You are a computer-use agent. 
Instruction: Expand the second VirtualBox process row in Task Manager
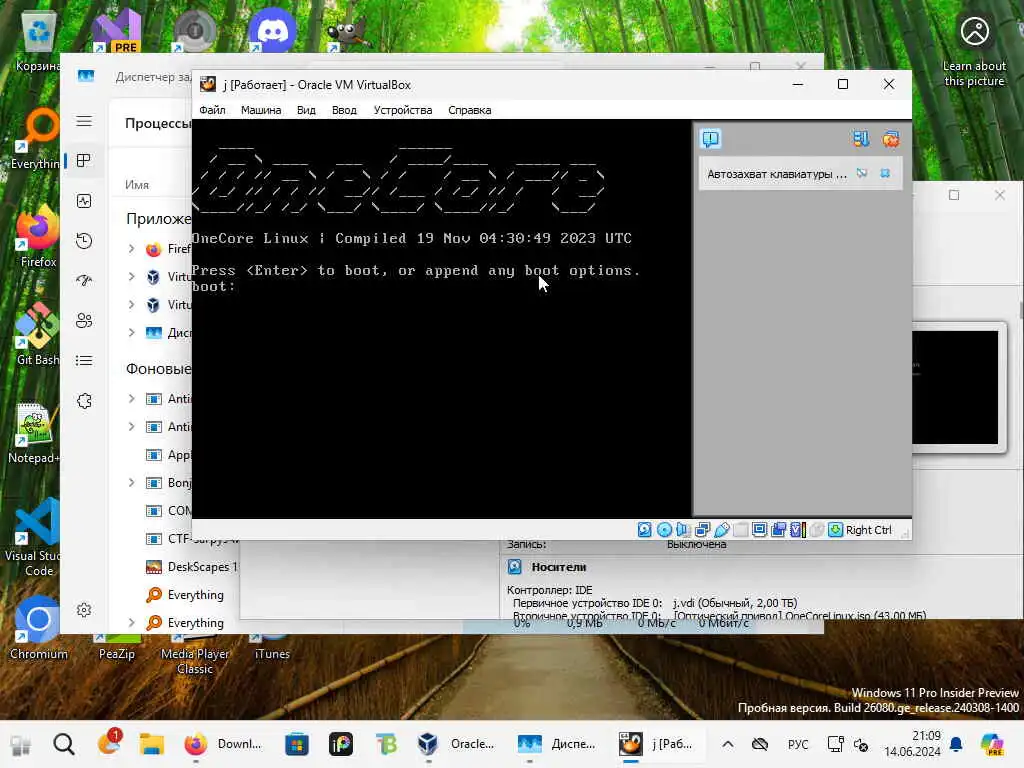pyautogui.click(x=131, y=305)
